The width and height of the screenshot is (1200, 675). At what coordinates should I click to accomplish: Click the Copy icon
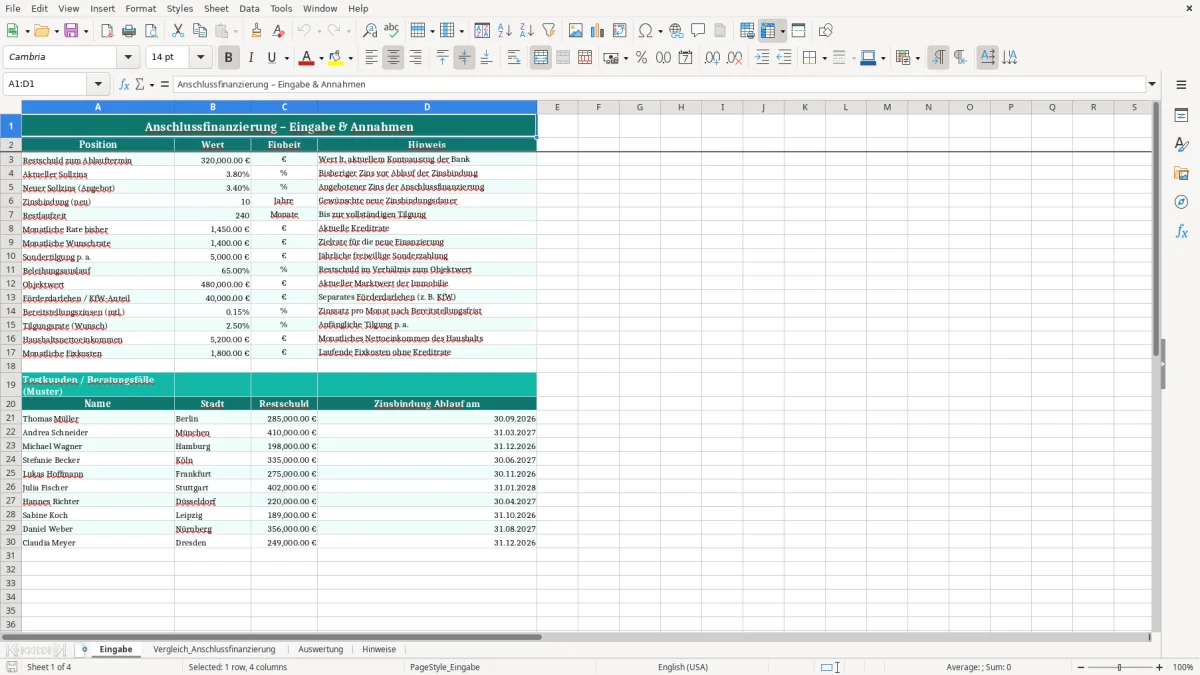(x=199, y=31)
